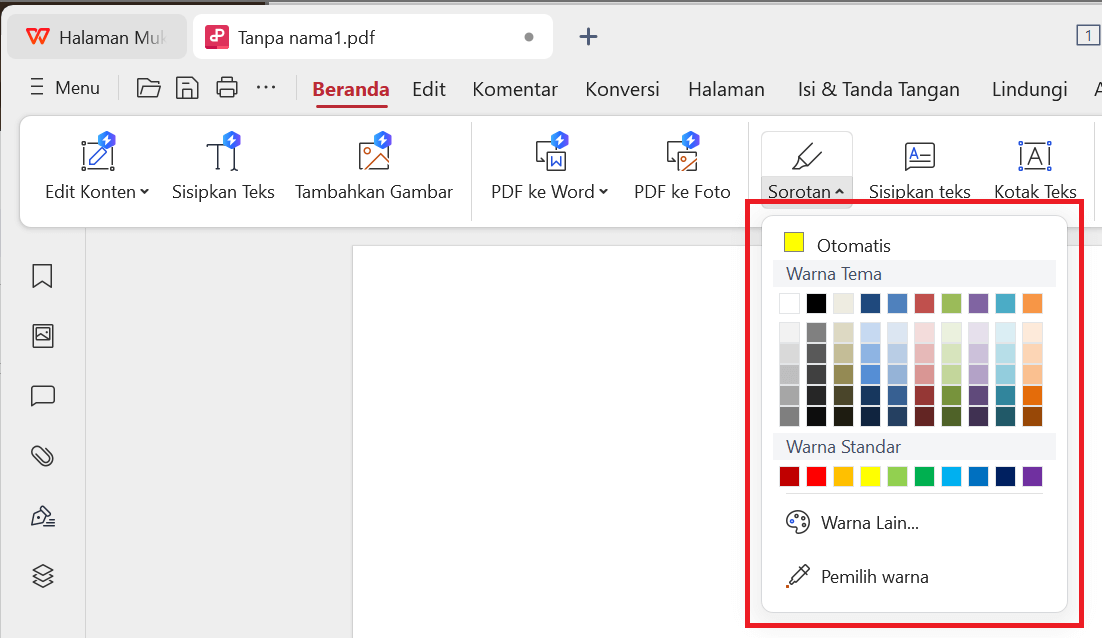The image size is (1102, 638).
Task: Print the document via the printer icon
Action: (226, 88)
